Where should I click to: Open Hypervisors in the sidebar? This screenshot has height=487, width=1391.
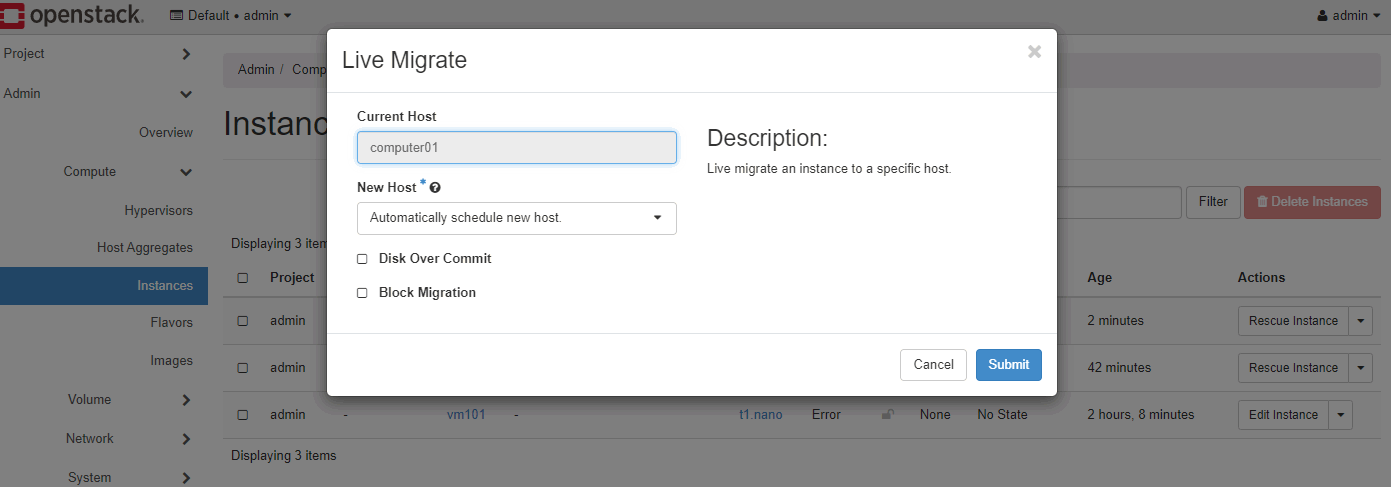tap(158, 211)
